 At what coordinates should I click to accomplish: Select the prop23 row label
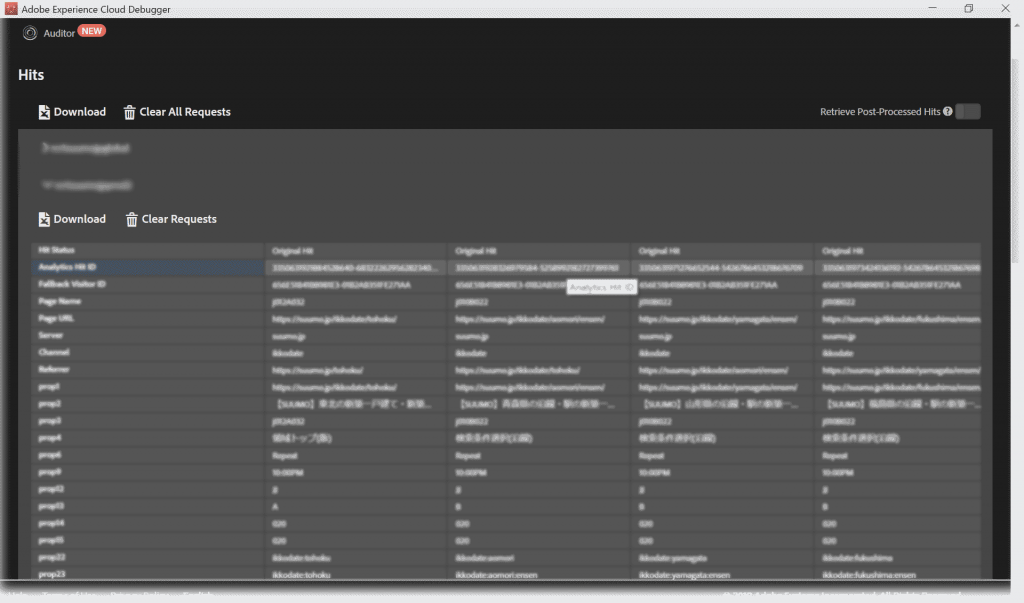click(x=51, y=574)
